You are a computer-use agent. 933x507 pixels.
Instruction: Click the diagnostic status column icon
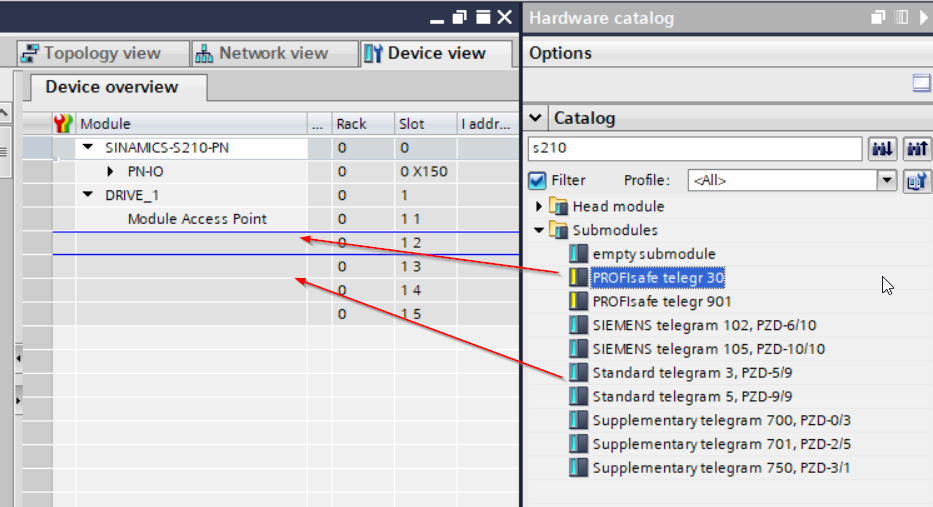pyautogui.click(x=63, y=124)
